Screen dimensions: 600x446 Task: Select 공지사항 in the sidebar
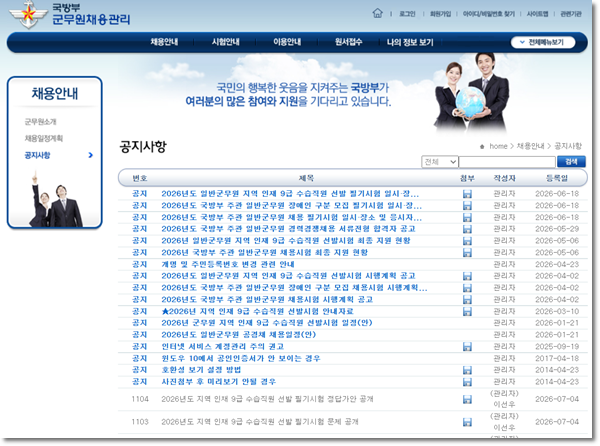[x=37, y=155]
